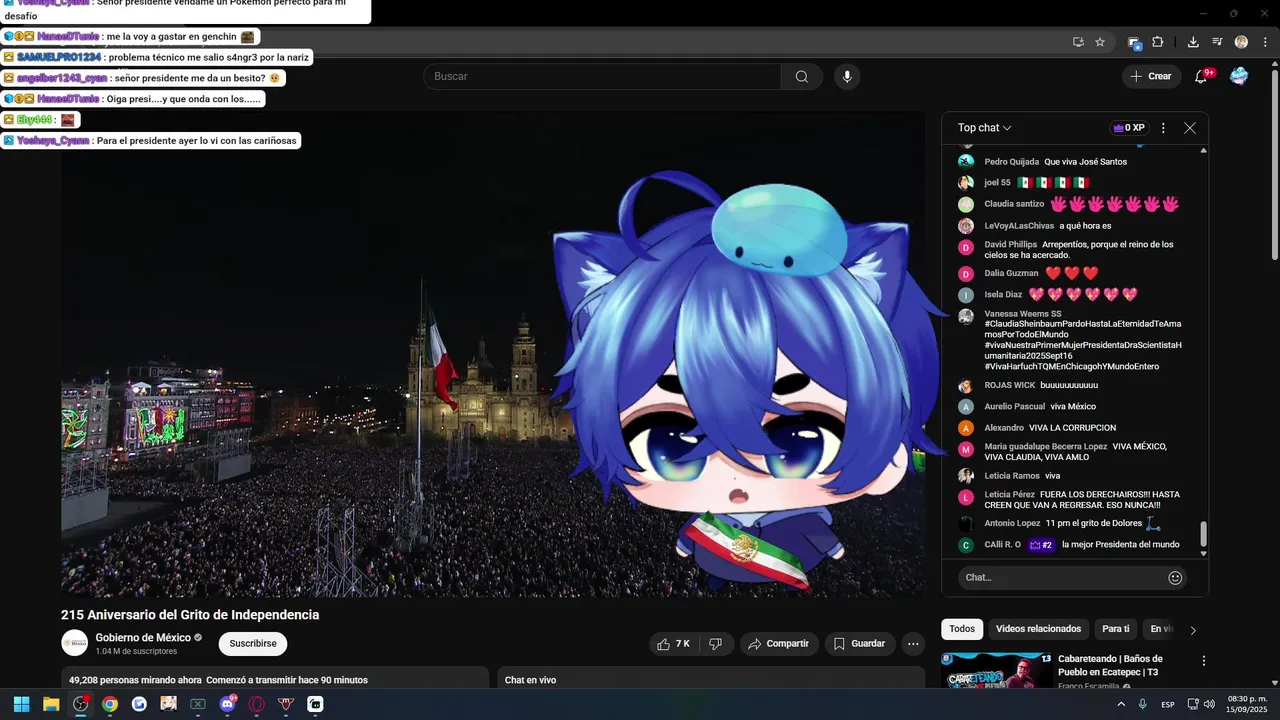Expand the Top chat dropdown
The image size is (1280, 720).
pyautogui.click(x=985, y=128)
